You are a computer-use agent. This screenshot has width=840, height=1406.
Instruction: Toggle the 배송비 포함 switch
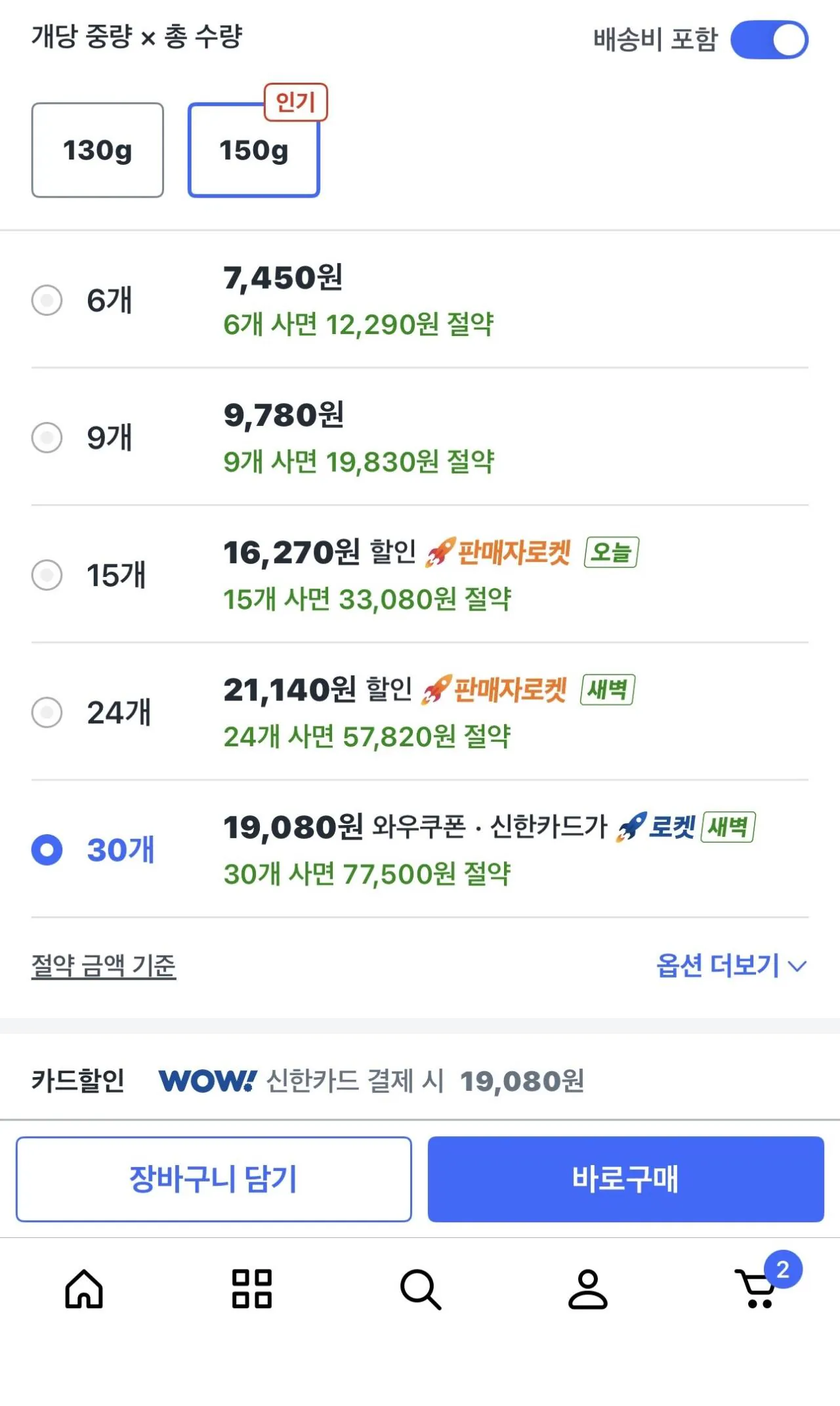tap(768, 40)
